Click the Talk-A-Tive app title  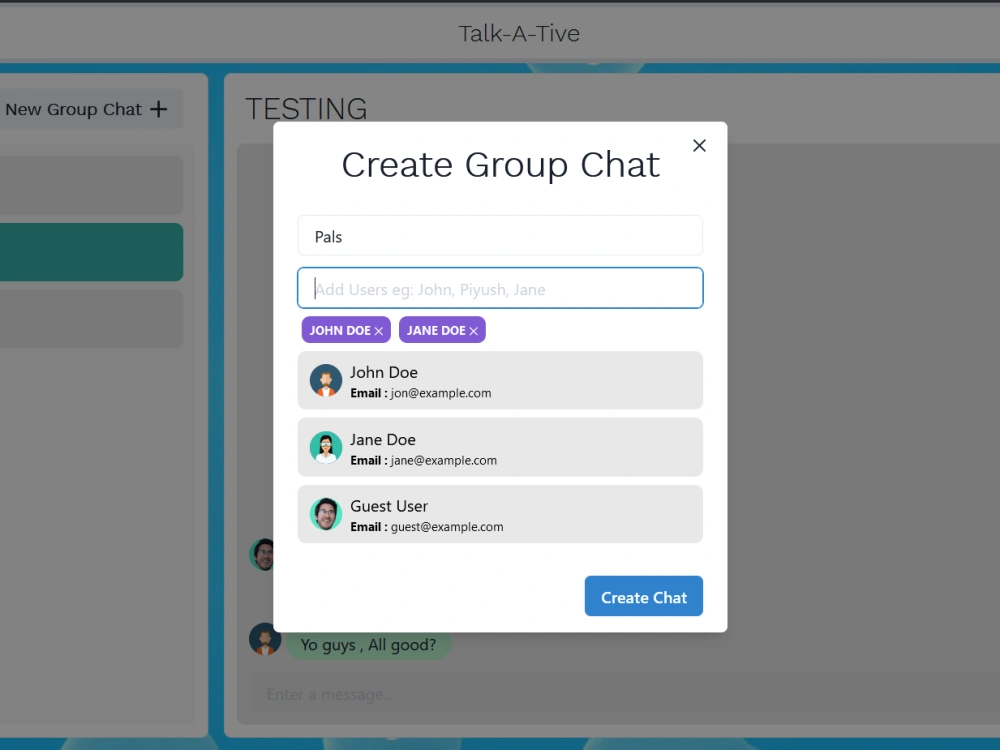click(x=519, y=34)
